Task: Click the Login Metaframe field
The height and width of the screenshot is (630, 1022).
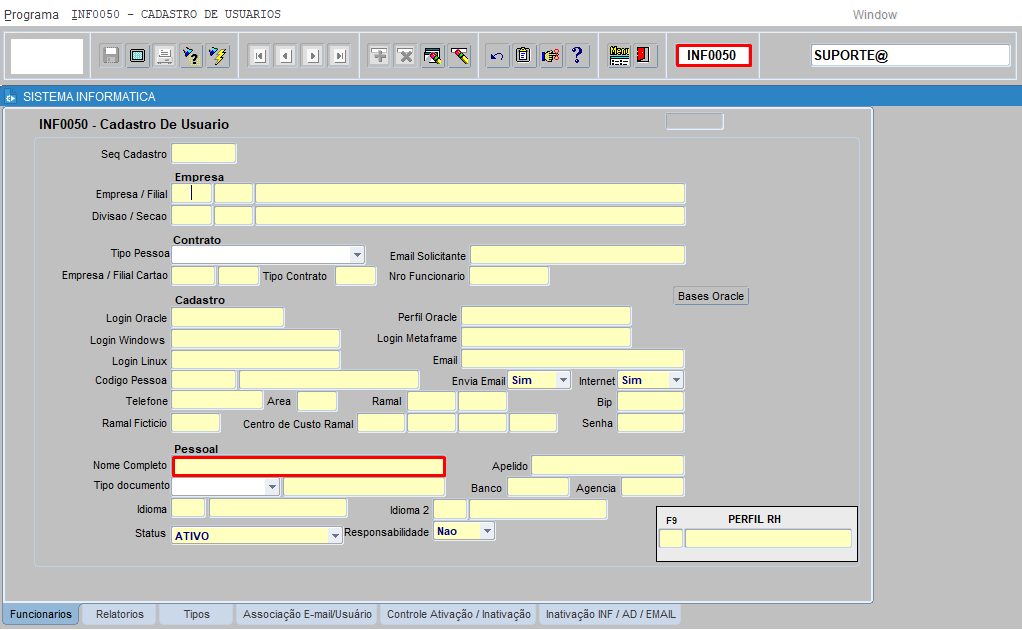Action: tap(546, 337)
